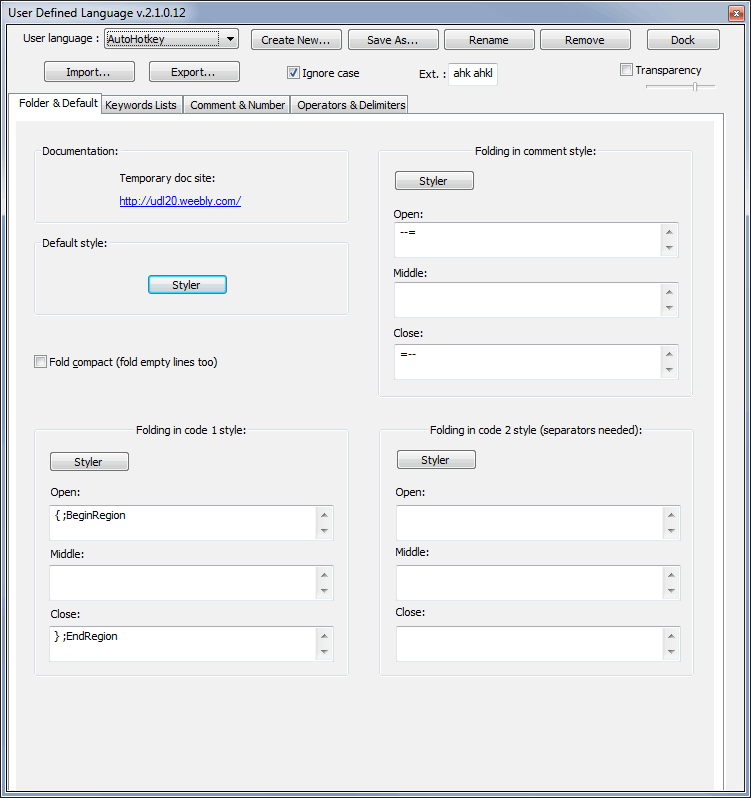
Task: Click down arrow in comment style Close field
Action: 669,370
